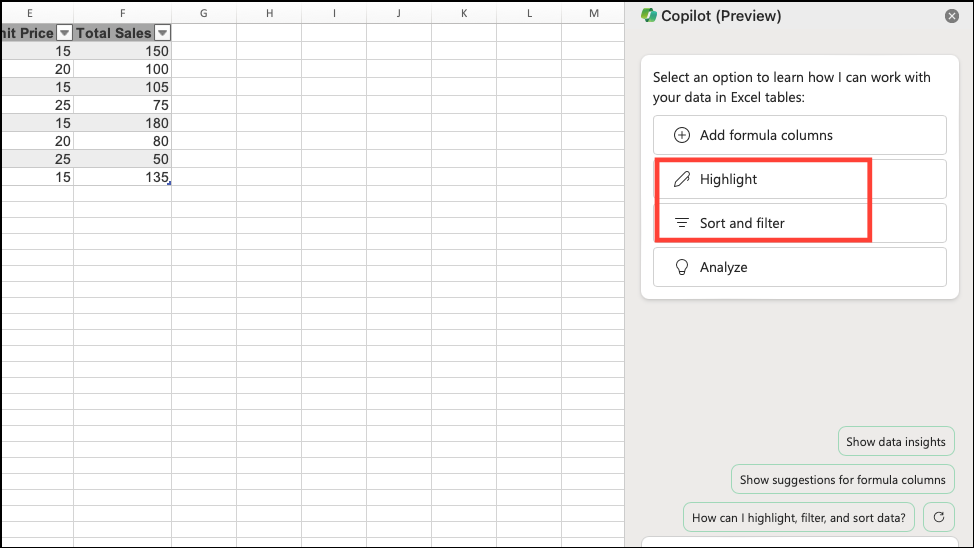Select column F header
Image resolution: width=974 pixels, height=548 pixels.
[122, 13]
